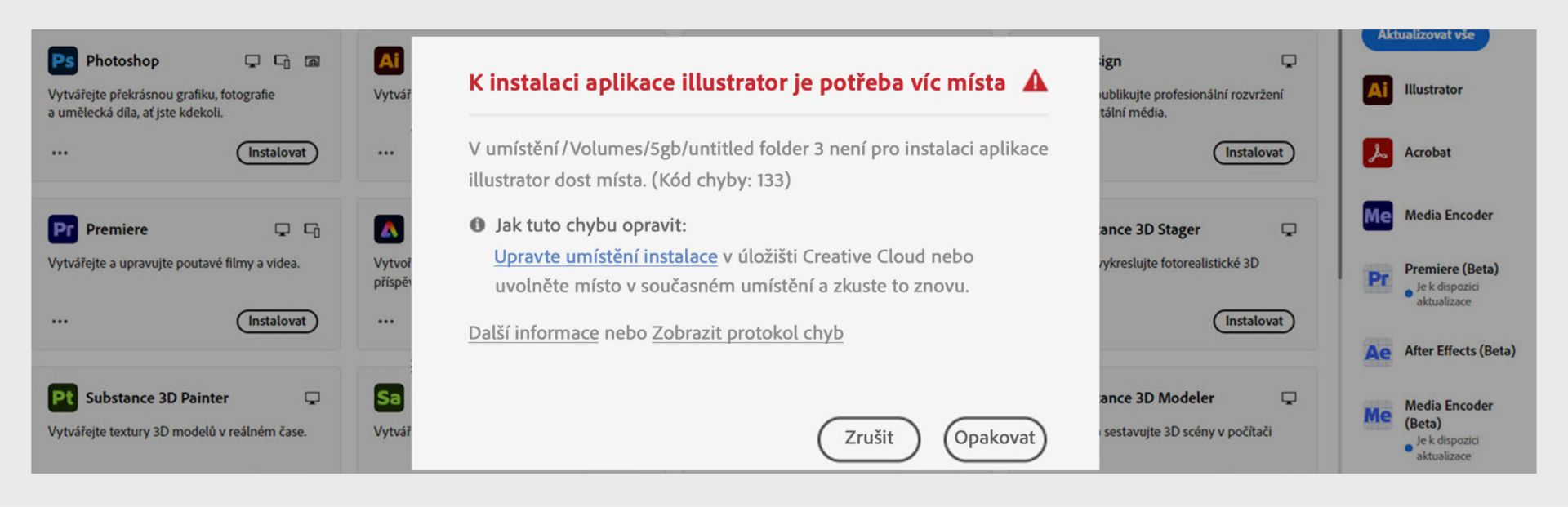The image size is (1568, 507).
Task: Open more options menu on Photoshop card
Action: coord(60,153)
